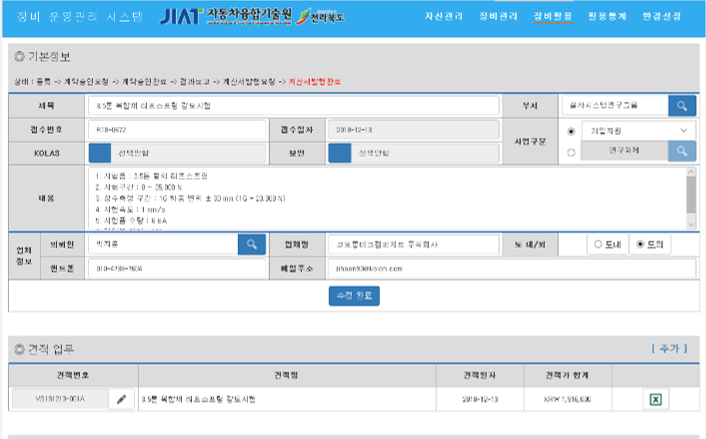Download the estimate via green Excel icon
Screen dimensions: 706x439
pos(656,399)
